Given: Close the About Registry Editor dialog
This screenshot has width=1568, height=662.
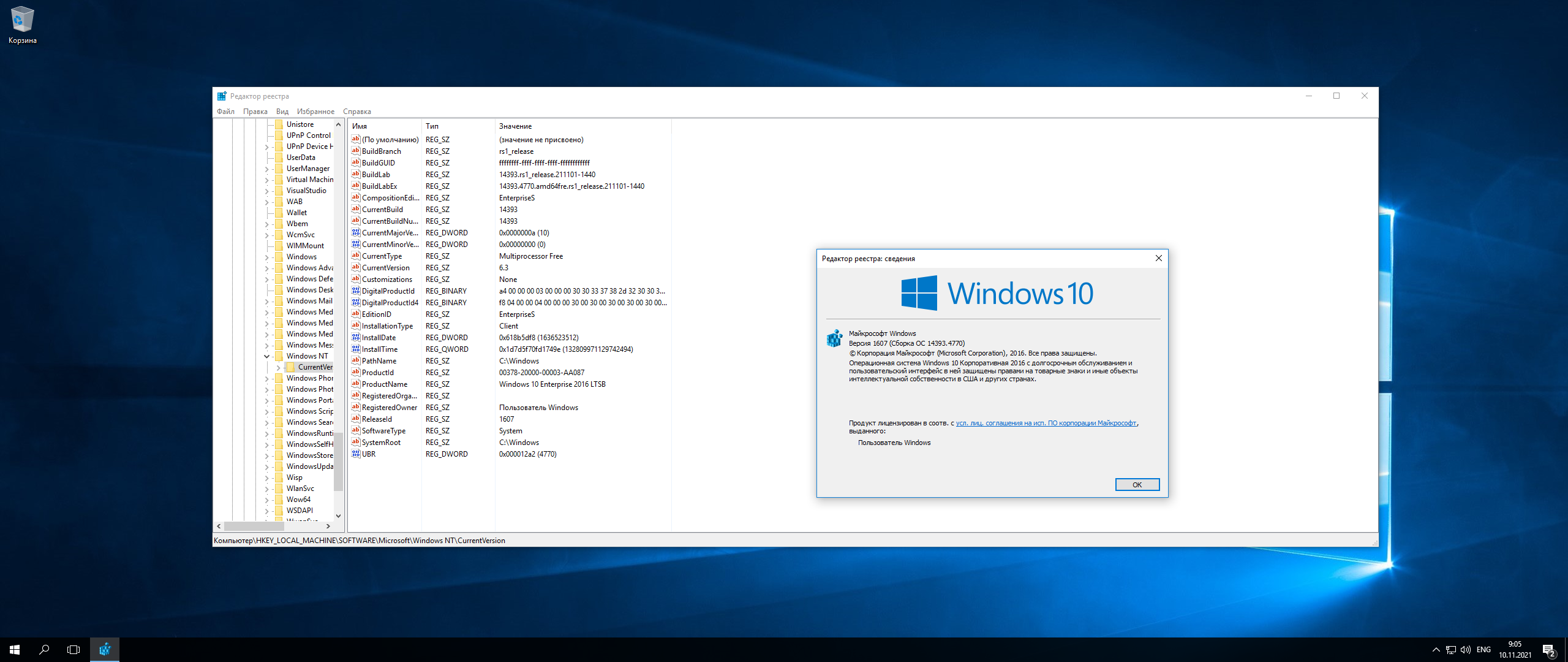Looking at the screenshot, I should [1158, 259].
